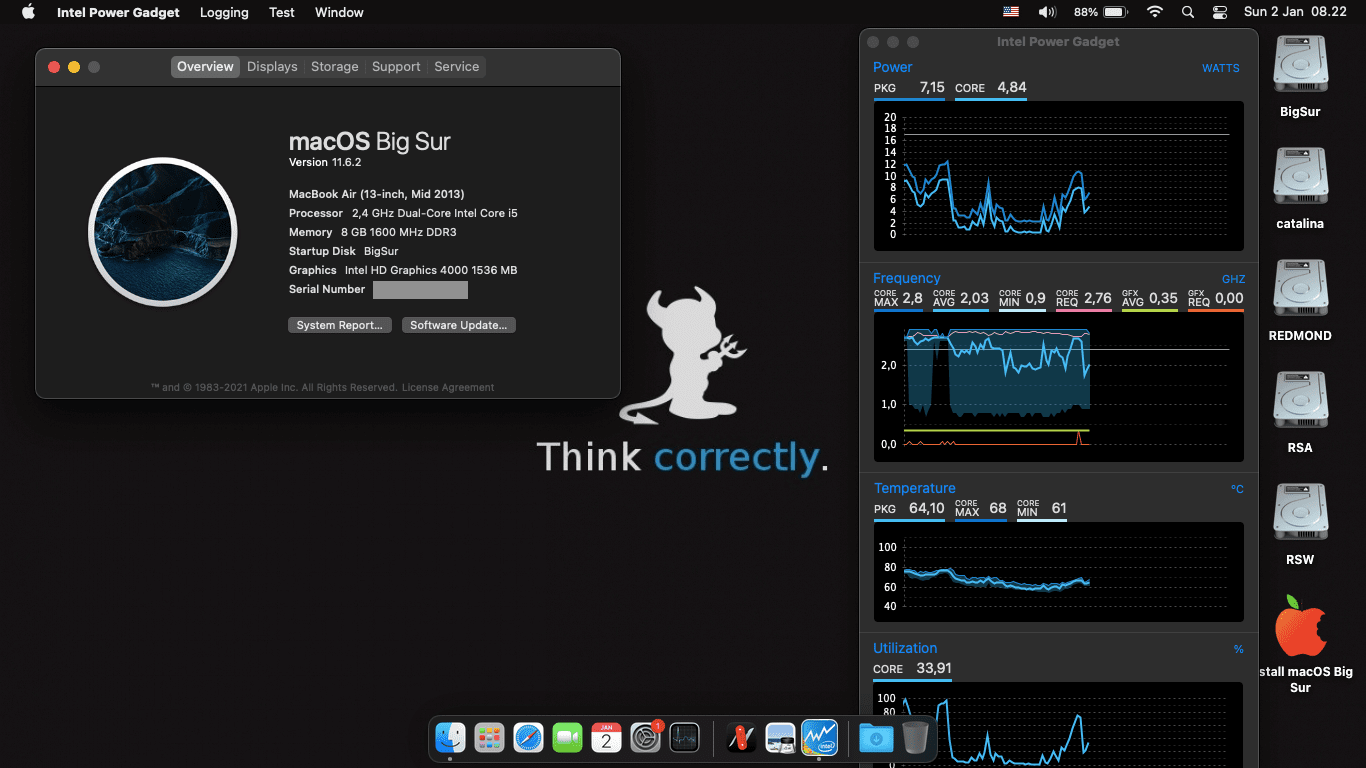Open Preview app in the dock
The width and height of the screenshot is (1366, 768).
click(x=780, y=738)
